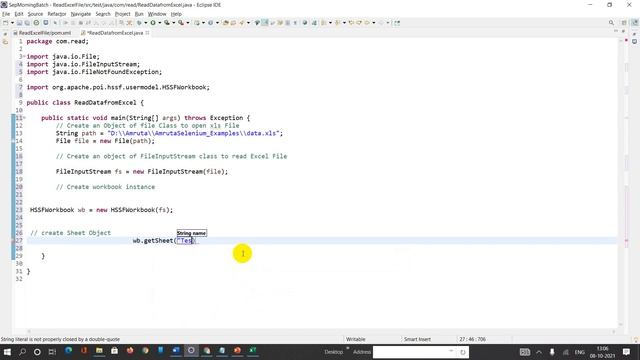Click the Desktop toolbar label on taskbar

[x=333, y=352]
